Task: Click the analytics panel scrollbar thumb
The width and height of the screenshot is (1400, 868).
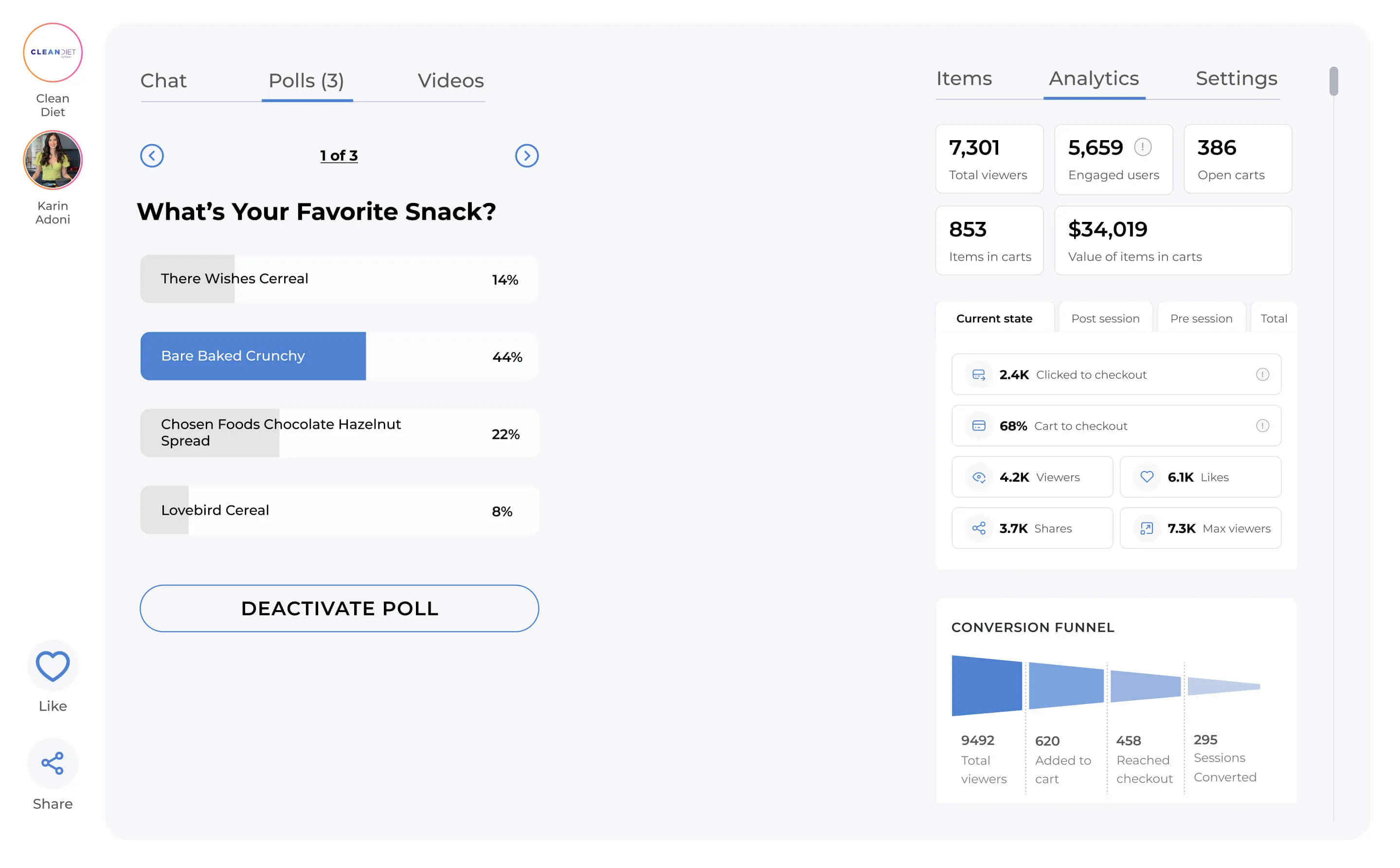Action: tap(1333, 81)
